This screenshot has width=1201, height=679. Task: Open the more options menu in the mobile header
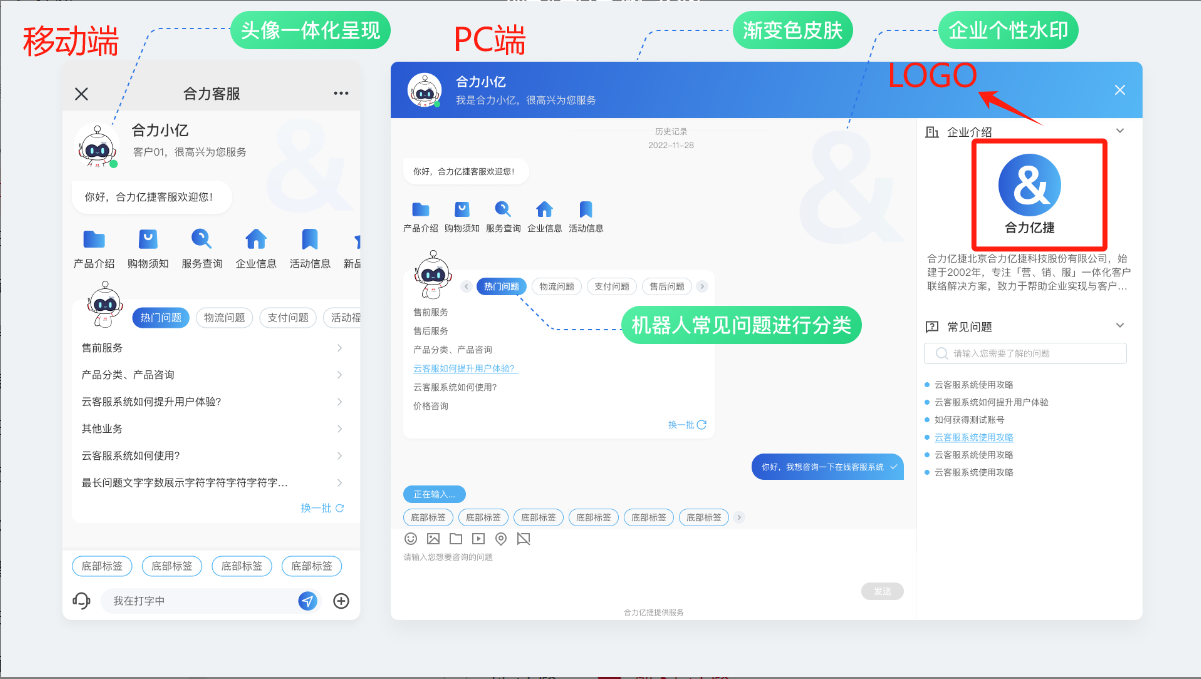(x=341, y=94)
